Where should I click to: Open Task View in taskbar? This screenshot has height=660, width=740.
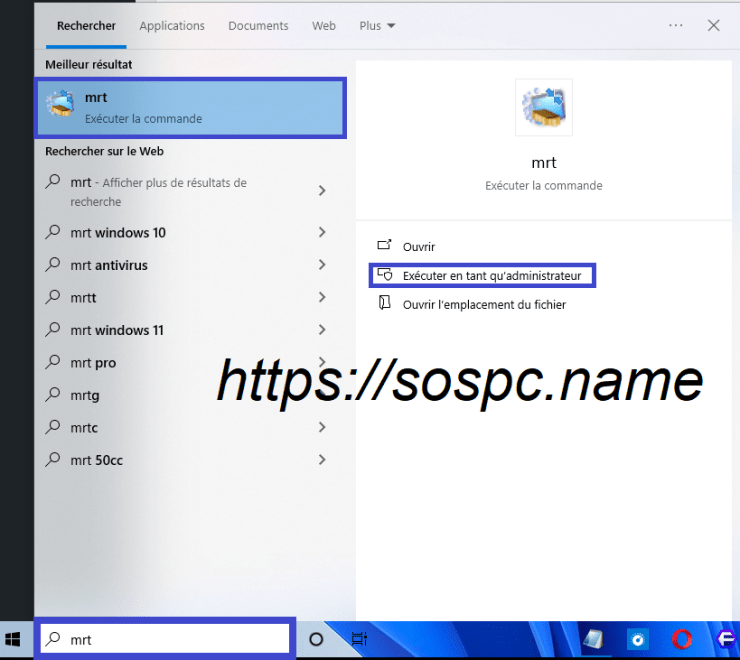(x=360, y=639)
